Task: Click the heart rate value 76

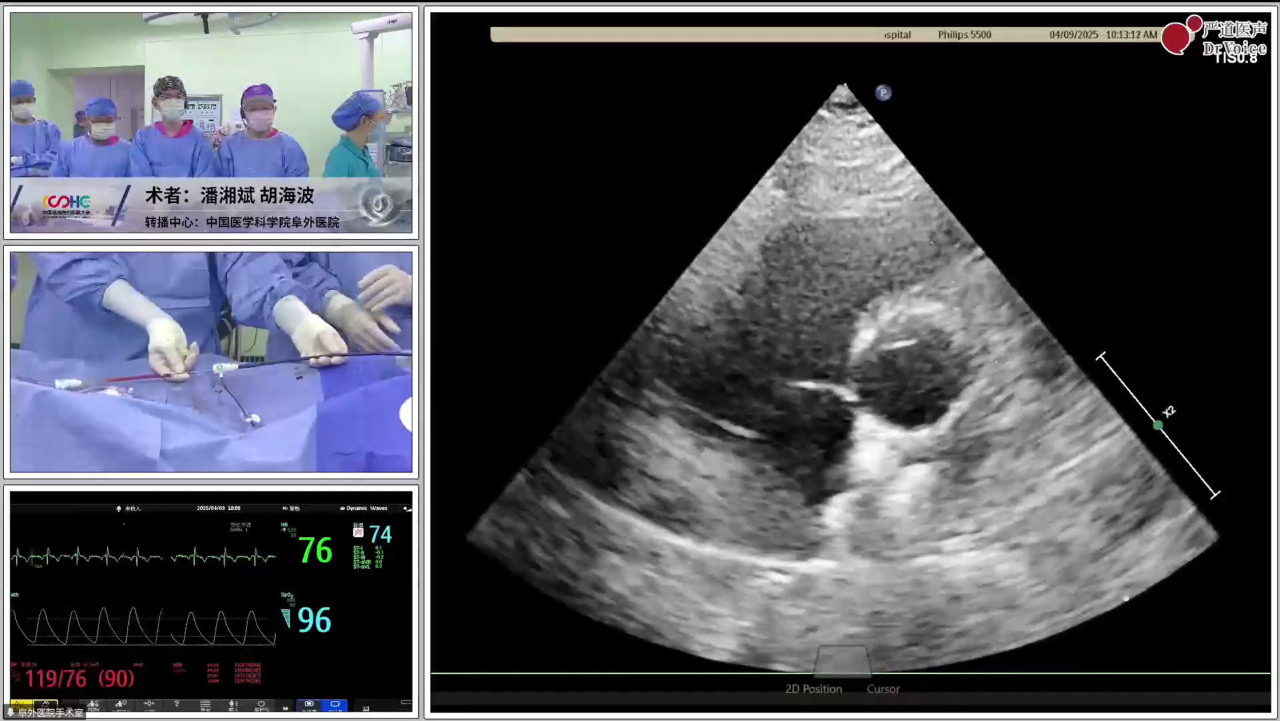Action: [315, 550]
